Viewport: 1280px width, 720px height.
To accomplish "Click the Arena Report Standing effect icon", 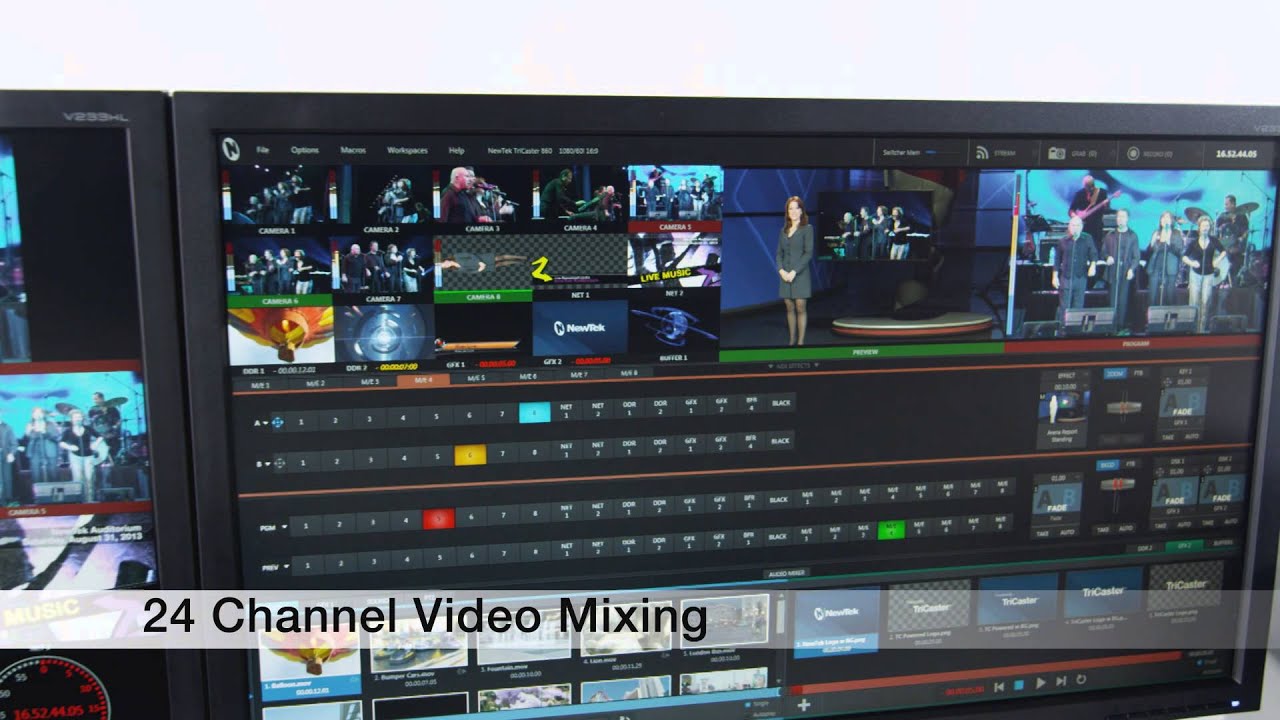I will coord(1063,410).
